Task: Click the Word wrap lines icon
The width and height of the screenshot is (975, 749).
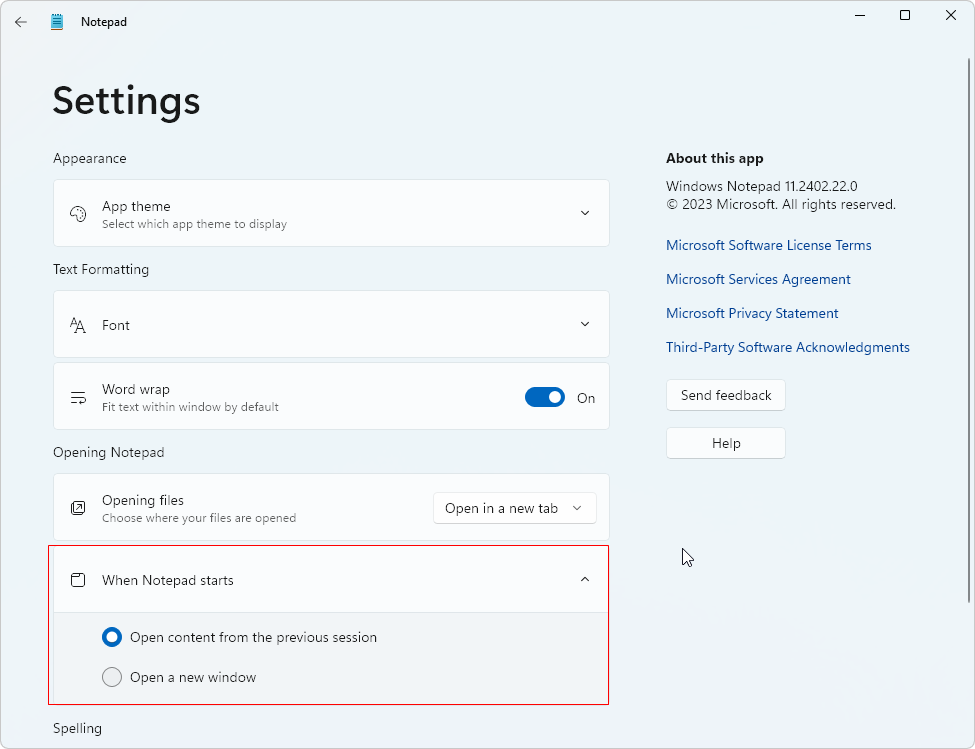Action: (x=78, y=398)
